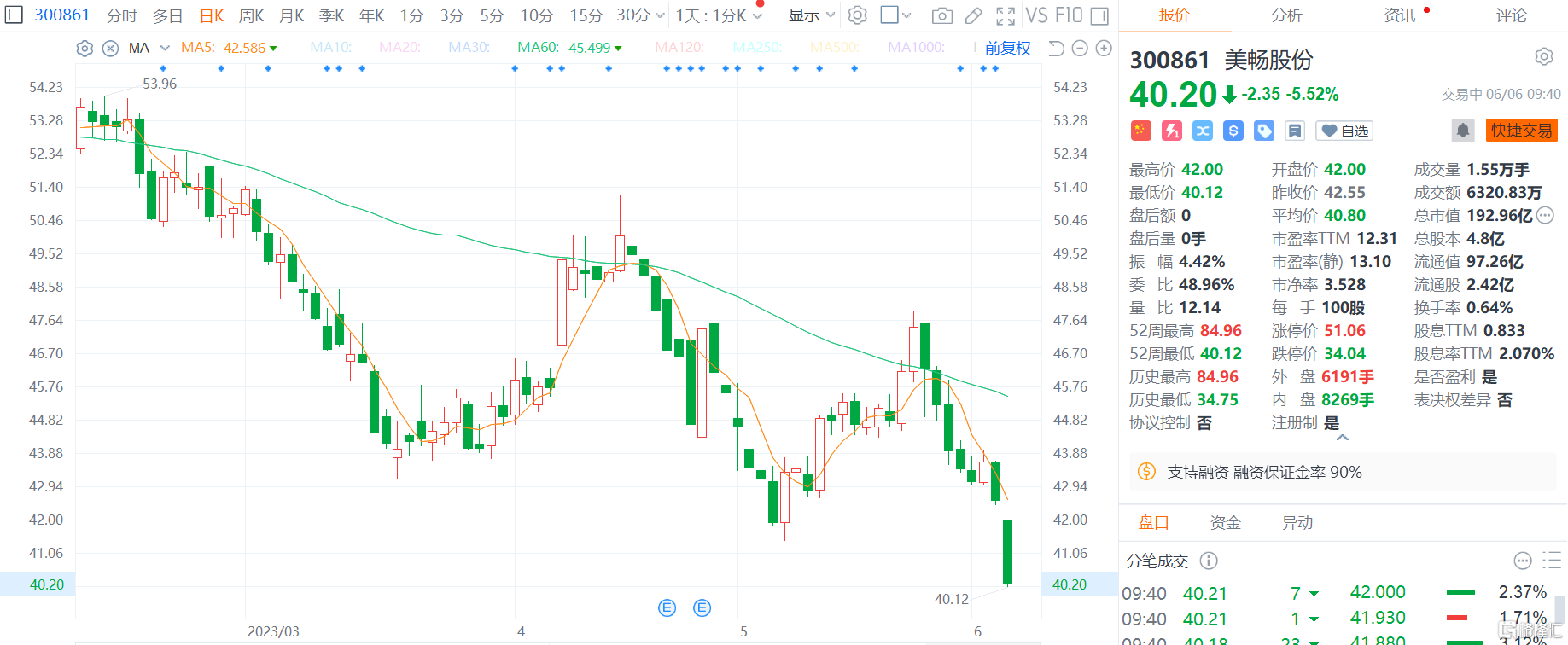Screen dimensions: 1568x645
Task: Open the 资讯 news tab
Action: pos(1400,15)
